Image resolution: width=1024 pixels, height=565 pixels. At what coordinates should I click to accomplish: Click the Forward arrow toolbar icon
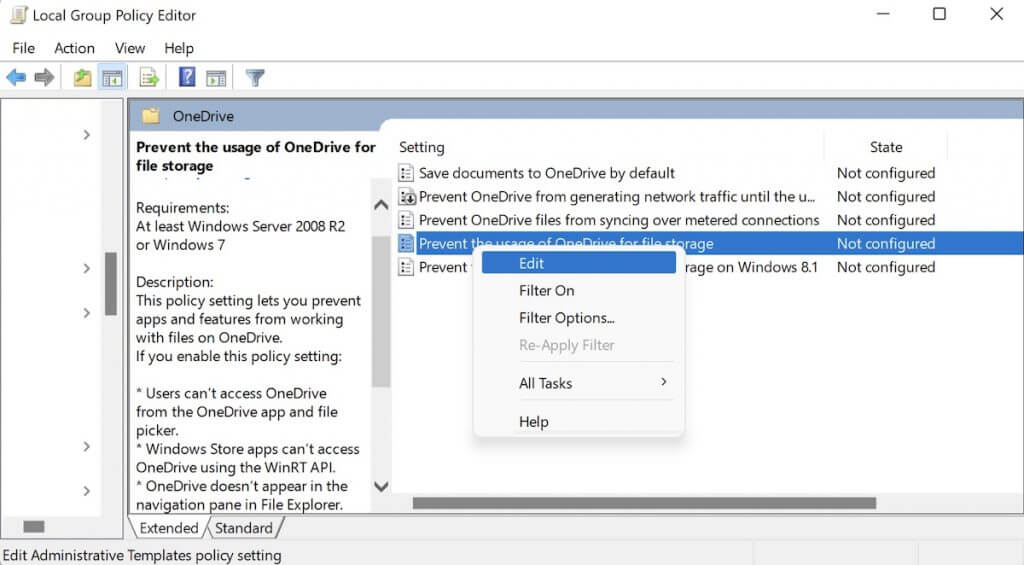[x=44, y=78]
